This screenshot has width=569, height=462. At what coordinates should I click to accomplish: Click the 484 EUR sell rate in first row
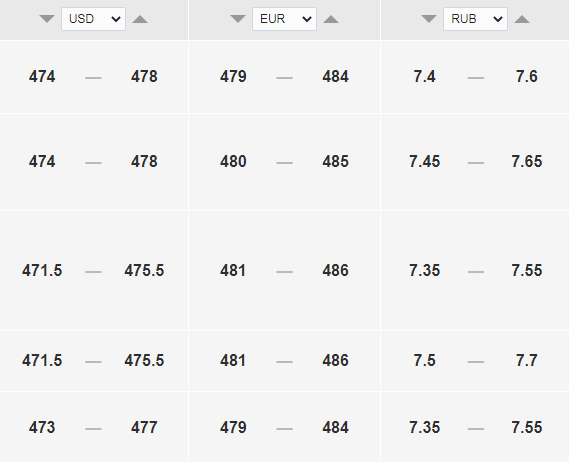point(335,77)
